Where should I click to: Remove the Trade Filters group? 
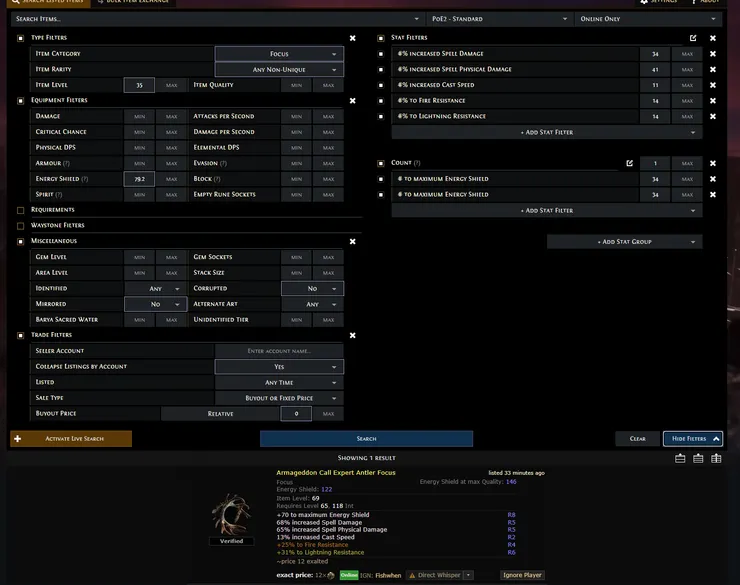point(353,335)
